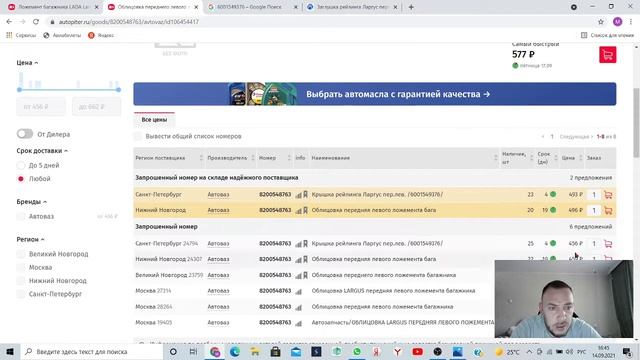Add Saint Petersburg 493 ₽ offer to cart
This screenshot has width=640, height=360.
tap(608, 195)
